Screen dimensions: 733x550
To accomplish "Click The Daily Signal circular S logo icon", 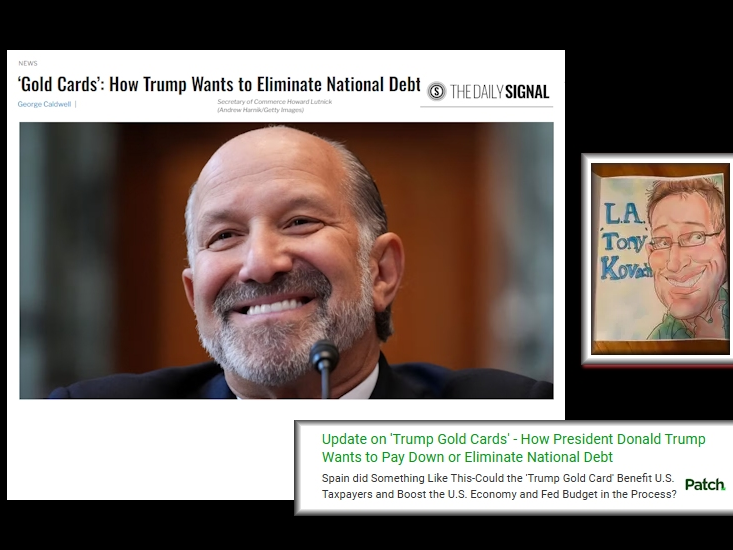I will point(436,91).
